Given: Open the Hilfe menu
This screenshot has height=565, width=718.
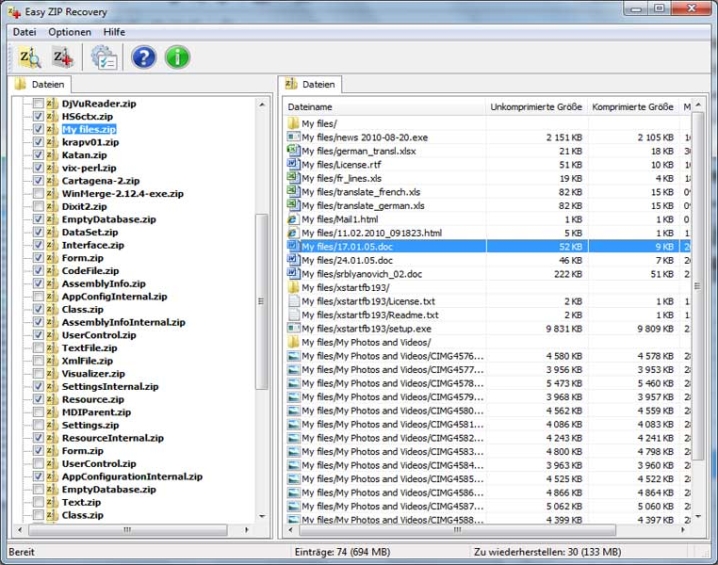Looking at the screenshot, I should 114,32.
